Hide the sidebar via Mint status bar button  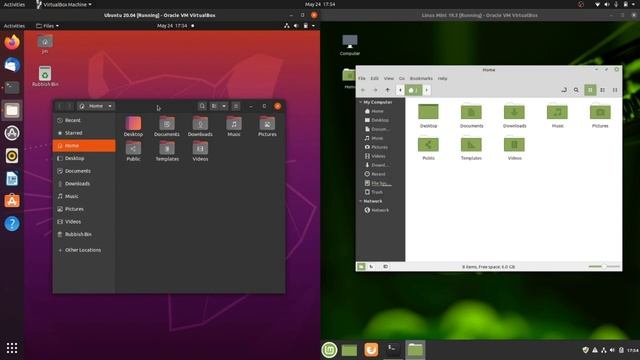click(385, 267)
